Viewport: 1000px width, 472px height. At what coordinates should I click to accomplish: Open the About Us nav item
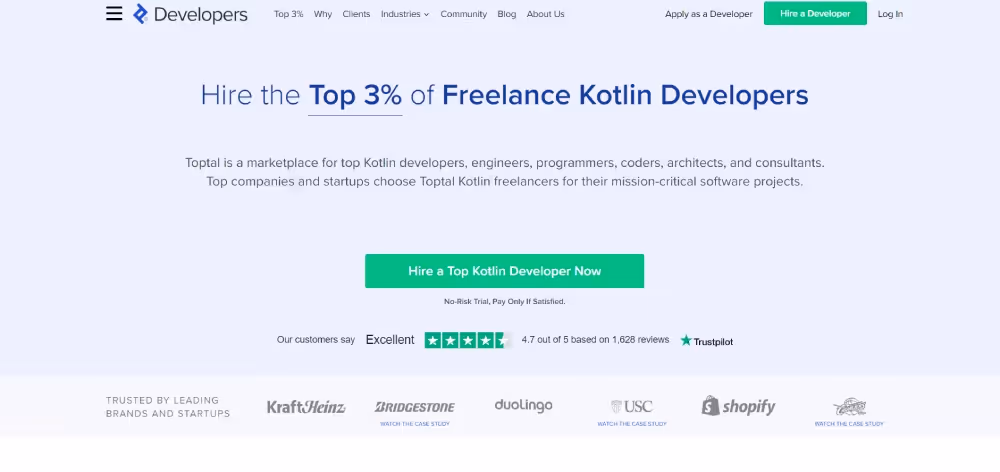coord(545,14)
